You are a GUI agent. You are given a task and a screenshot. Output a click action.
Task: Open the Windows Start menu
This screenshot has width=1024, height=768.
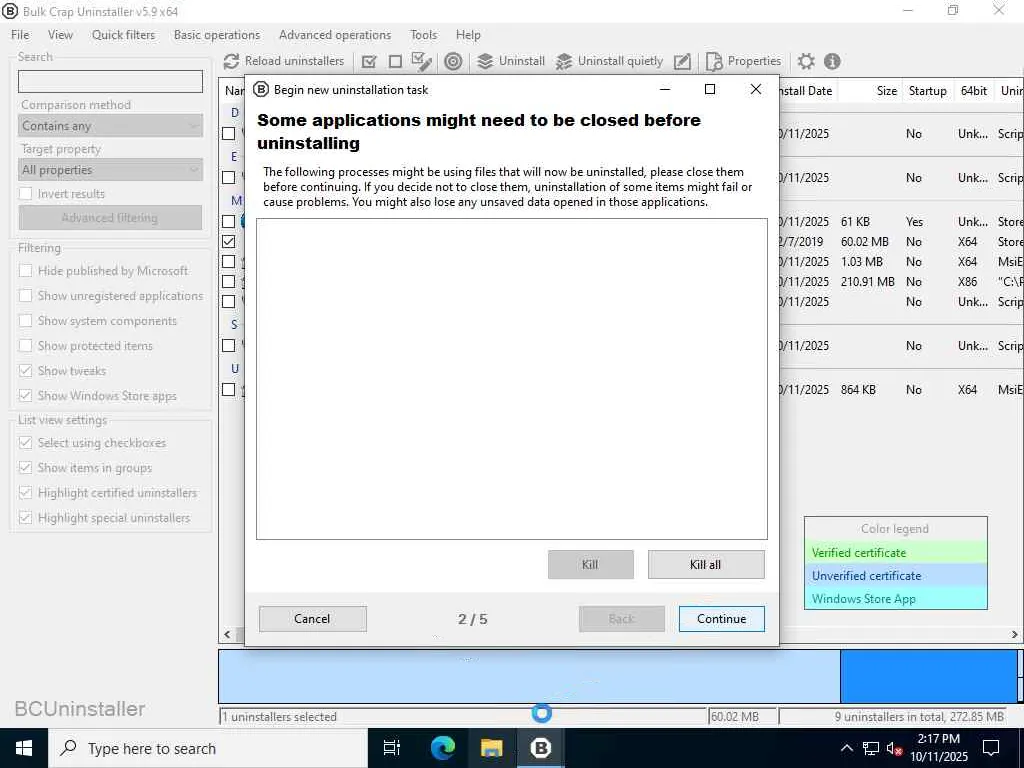[24, 748]
